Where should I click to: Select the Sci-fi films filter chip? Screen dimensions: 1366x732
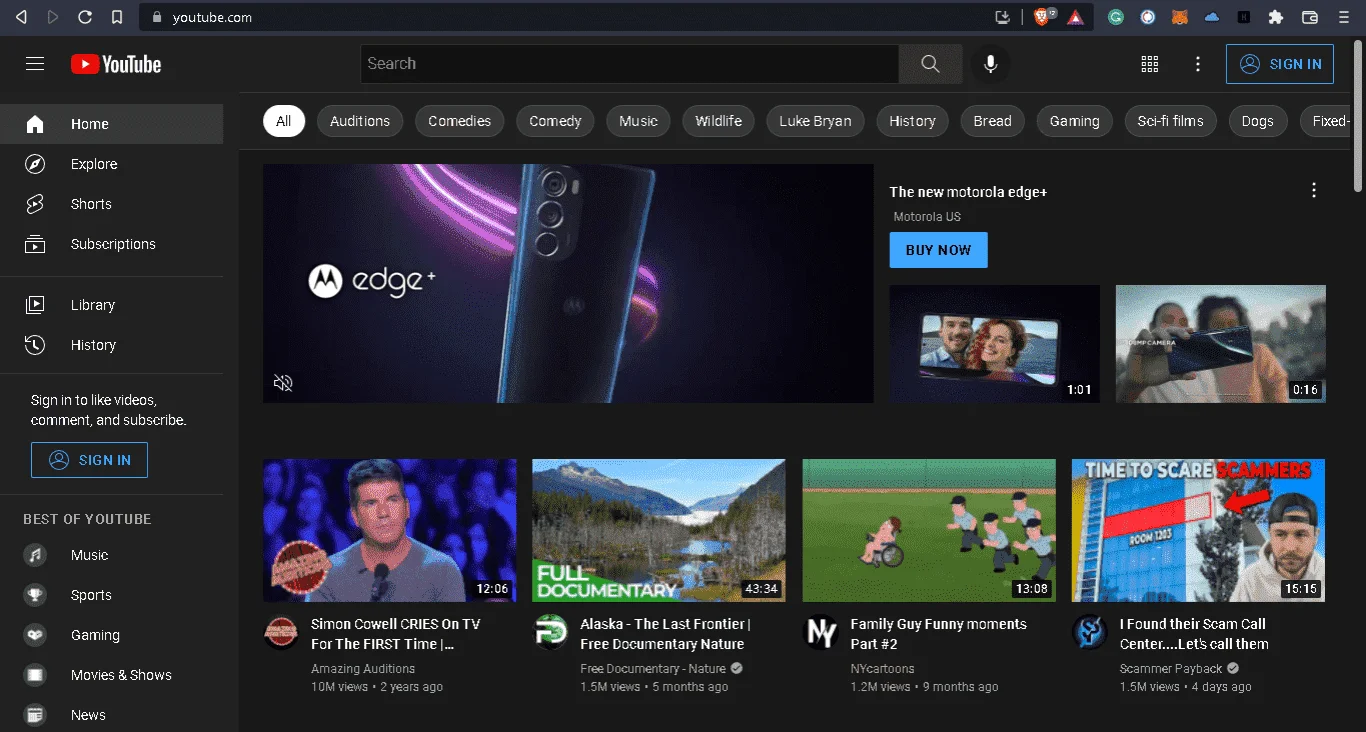pos(1171,121)
